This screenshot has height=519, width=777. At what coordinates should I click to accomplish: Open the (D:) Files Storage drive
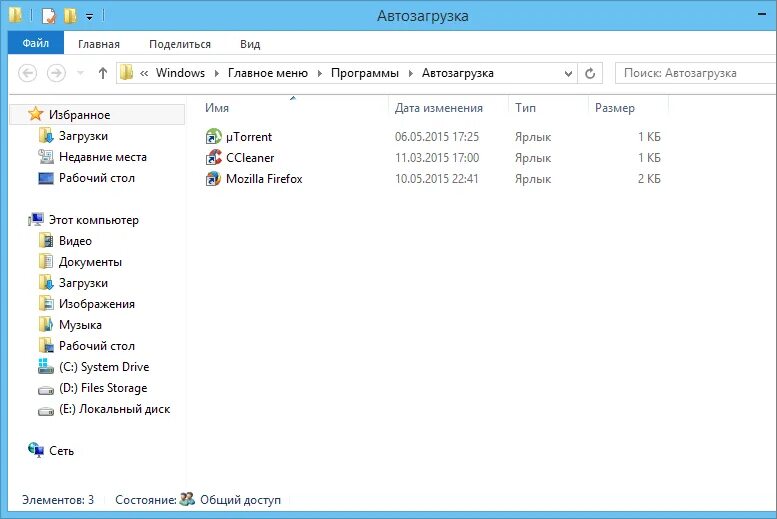(103, 388)
